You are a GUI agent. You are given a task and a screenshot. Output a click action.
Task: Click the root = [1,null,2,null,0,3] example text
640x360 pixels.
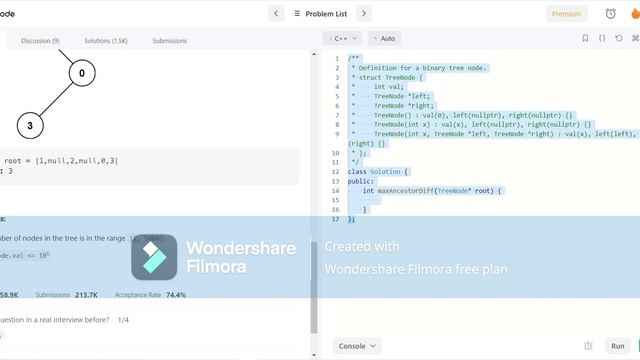tap(61, 161)
